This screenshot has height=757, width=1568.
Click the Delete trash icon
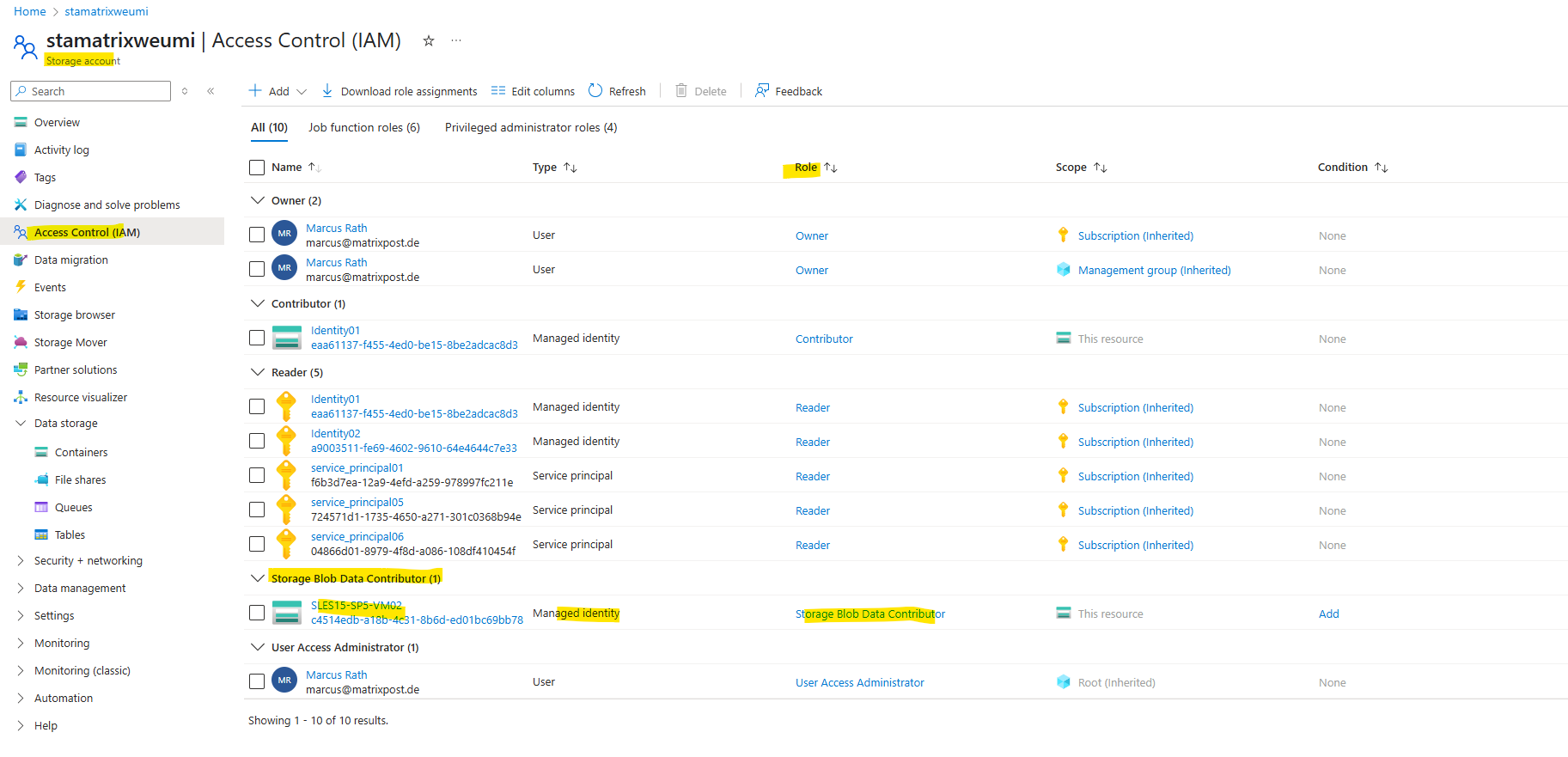681,90
